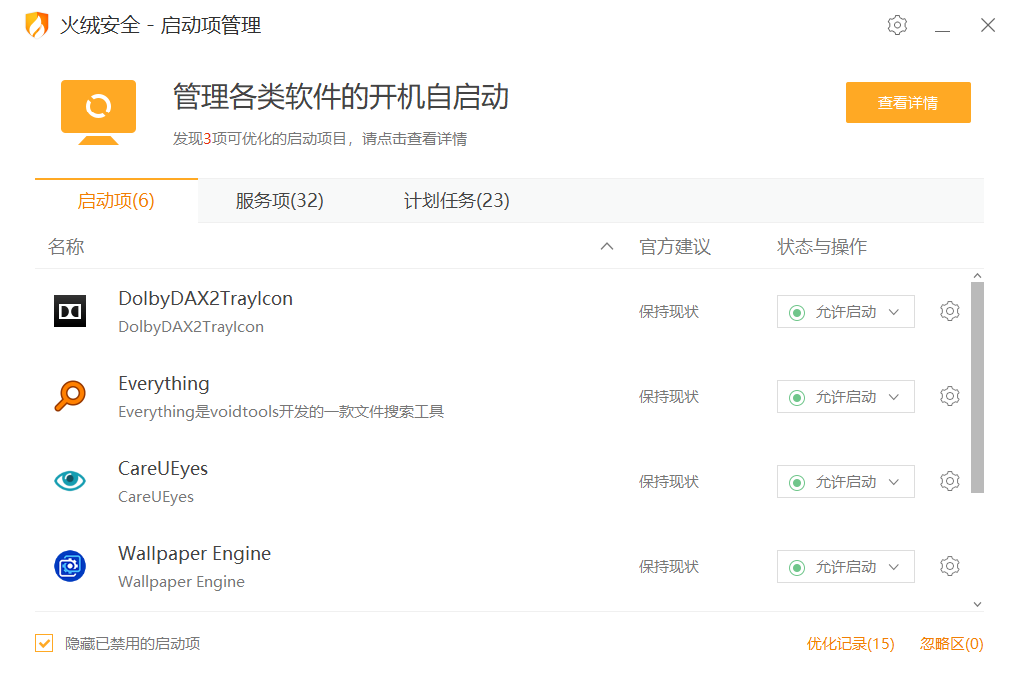Click the CareUEyes eye icon

[x=70, y=481]
